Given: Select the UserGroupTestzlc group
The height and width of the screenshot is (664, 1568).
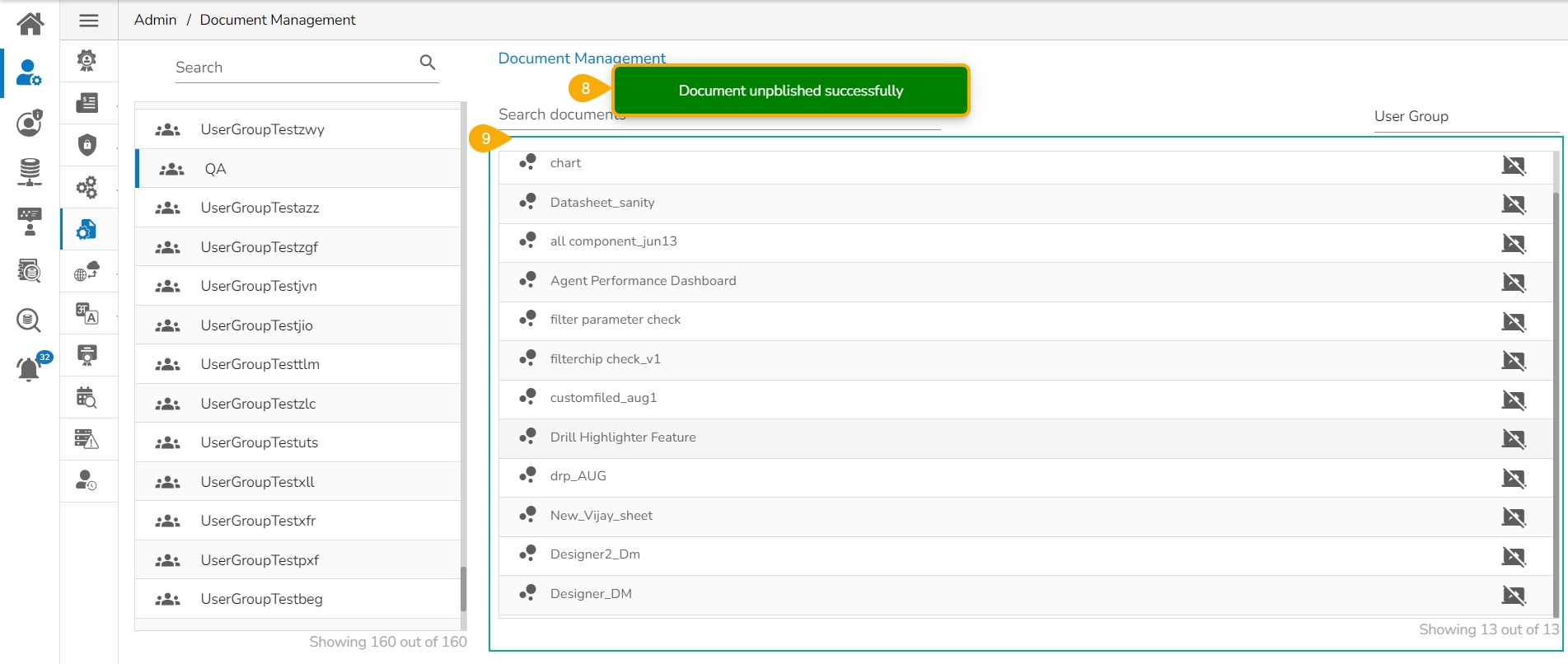Looking at the screenshot, I should 297,404.
